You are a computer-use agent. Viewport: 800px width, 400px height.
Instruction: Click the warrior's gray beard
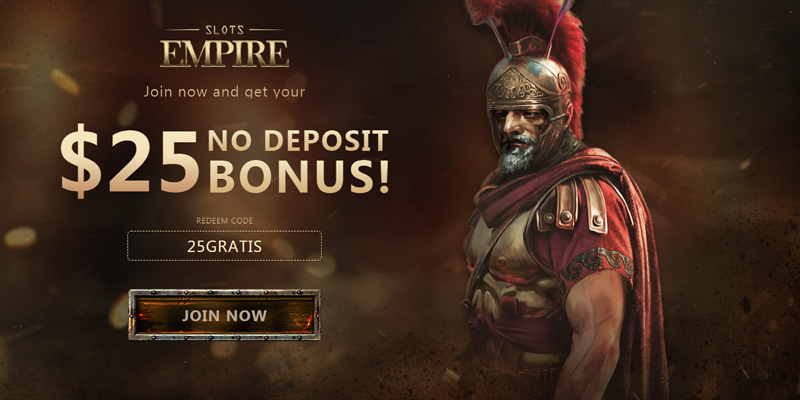(517, 155)
